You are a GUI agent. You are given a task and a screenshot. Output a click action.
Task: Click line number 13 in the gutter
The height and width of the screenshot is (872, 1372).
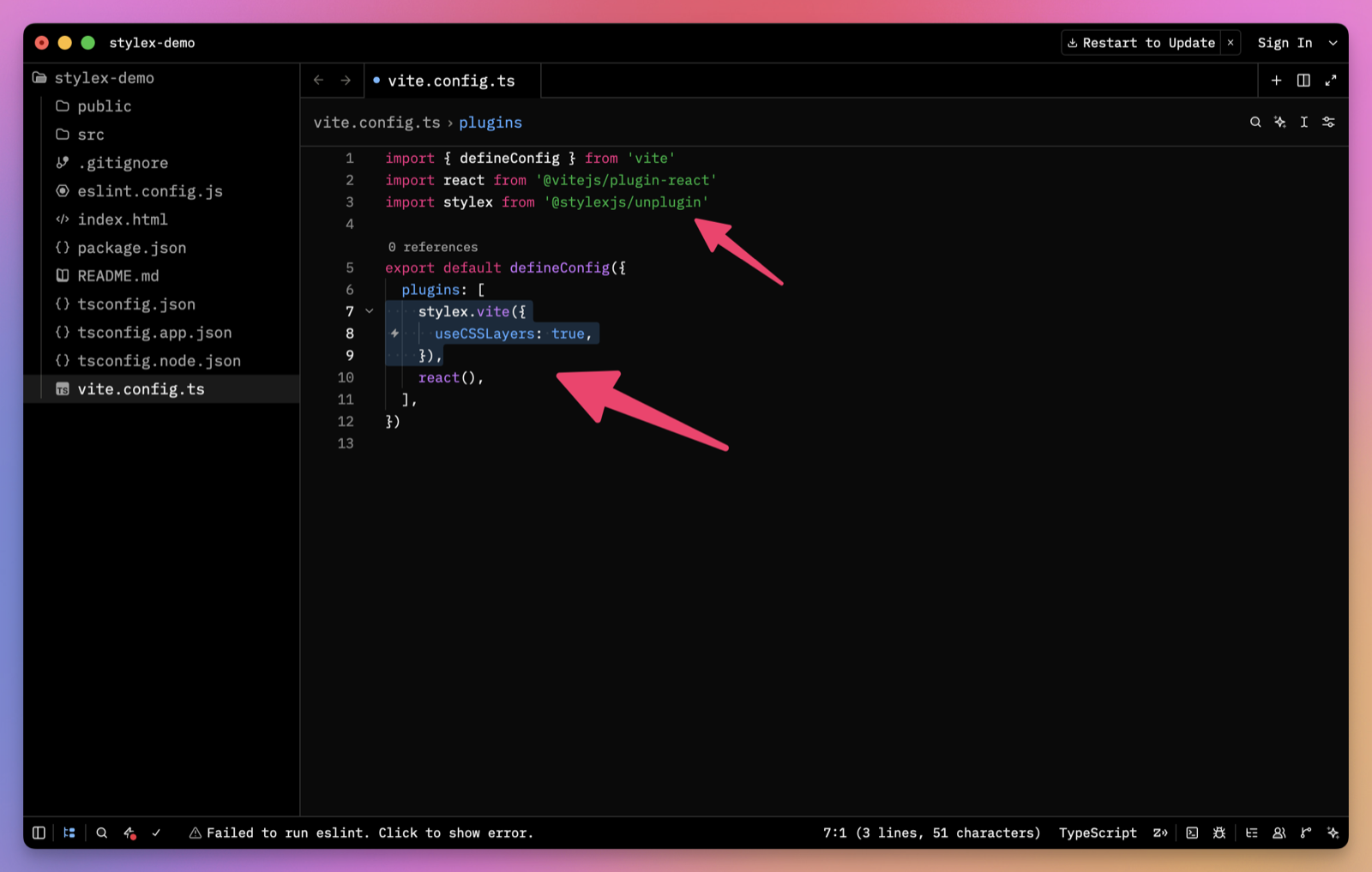pyautogui.click(x=346, y=443)
